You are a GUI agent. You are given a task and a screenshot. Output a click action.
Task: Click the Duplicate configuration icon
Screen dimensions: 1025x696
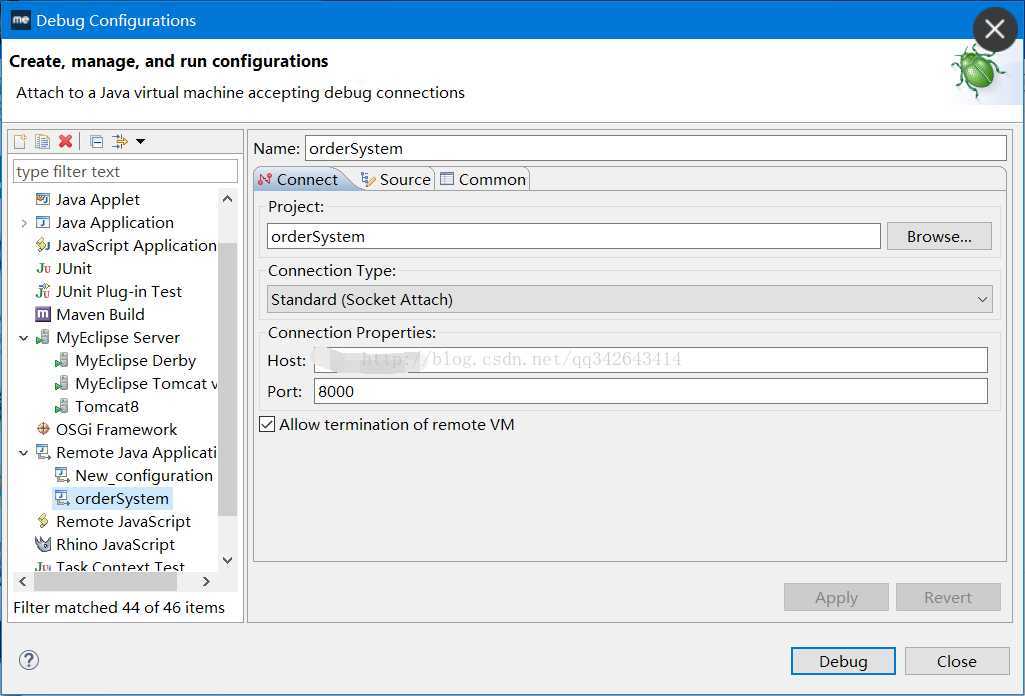(42, 141)
